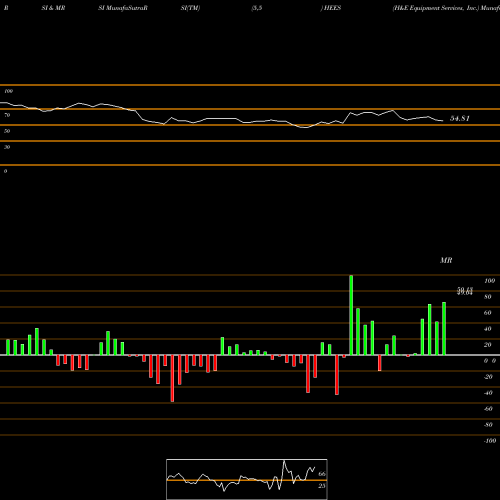Click the 100 label on the RSI axis
Viewport: 500px width, 500px height.
(8, 91)
